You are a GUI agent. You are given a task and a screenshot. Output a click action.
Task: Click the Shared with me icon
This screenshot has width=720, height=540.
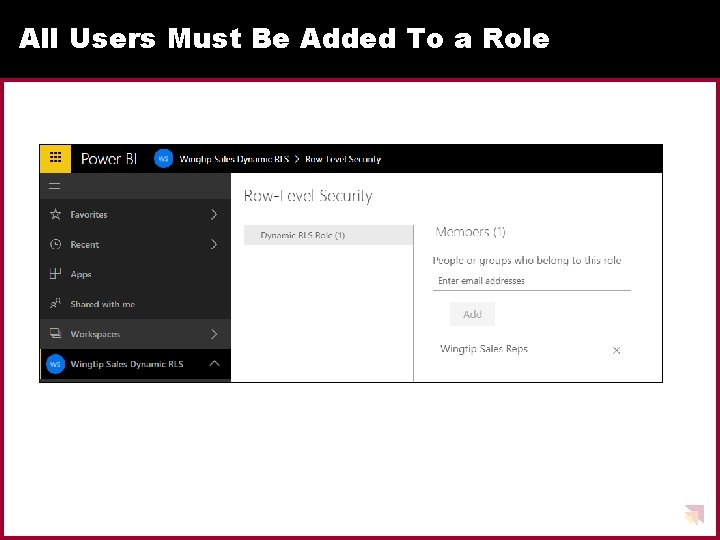click(55, 304)
